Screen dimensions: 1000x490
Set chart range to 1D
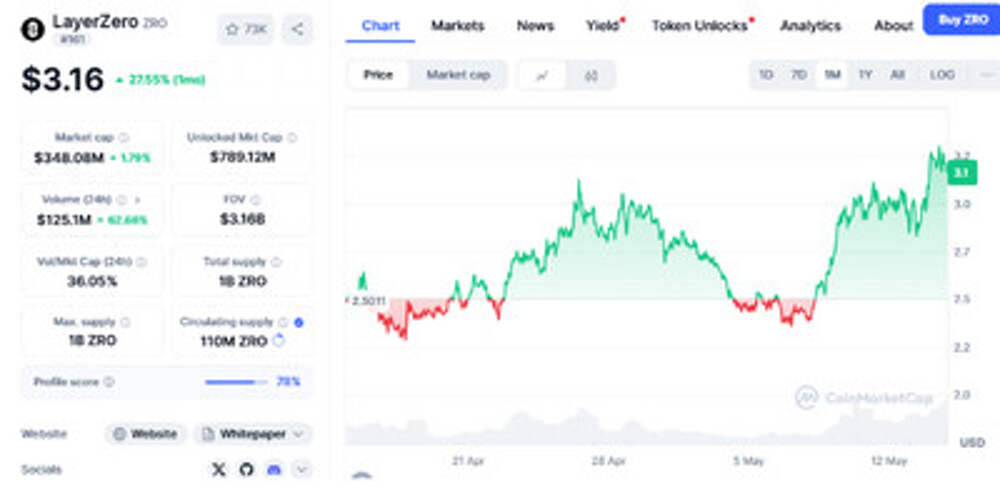pos(766,75)
